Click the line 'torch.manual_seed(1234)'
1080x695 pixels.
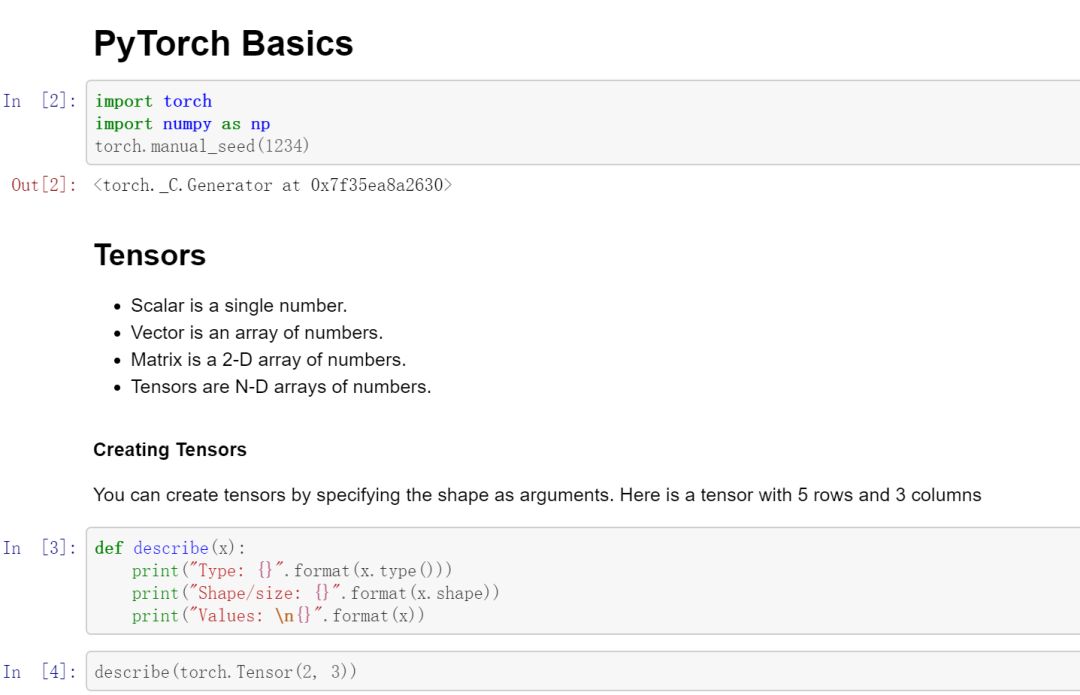click(202, 146)
